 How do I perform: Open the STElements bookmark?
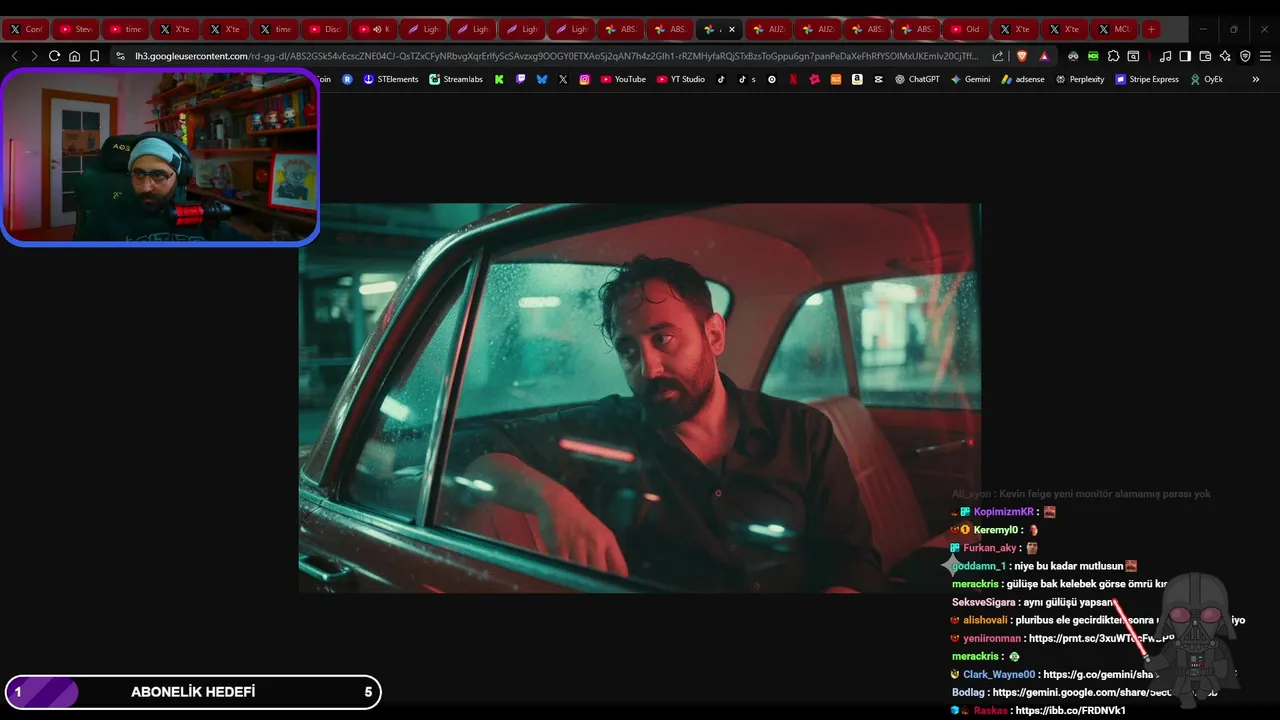(x=391, y=79)
